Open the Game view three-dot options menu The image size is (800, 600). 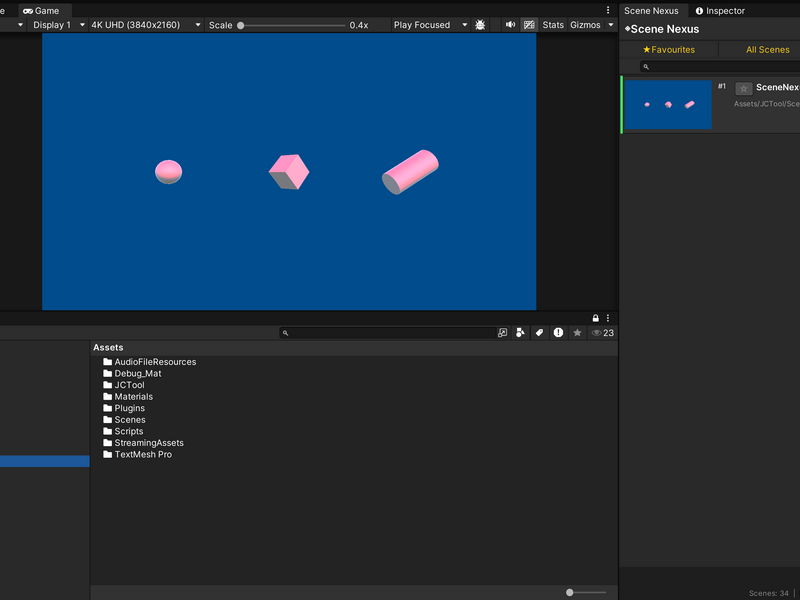pos(608,10)
